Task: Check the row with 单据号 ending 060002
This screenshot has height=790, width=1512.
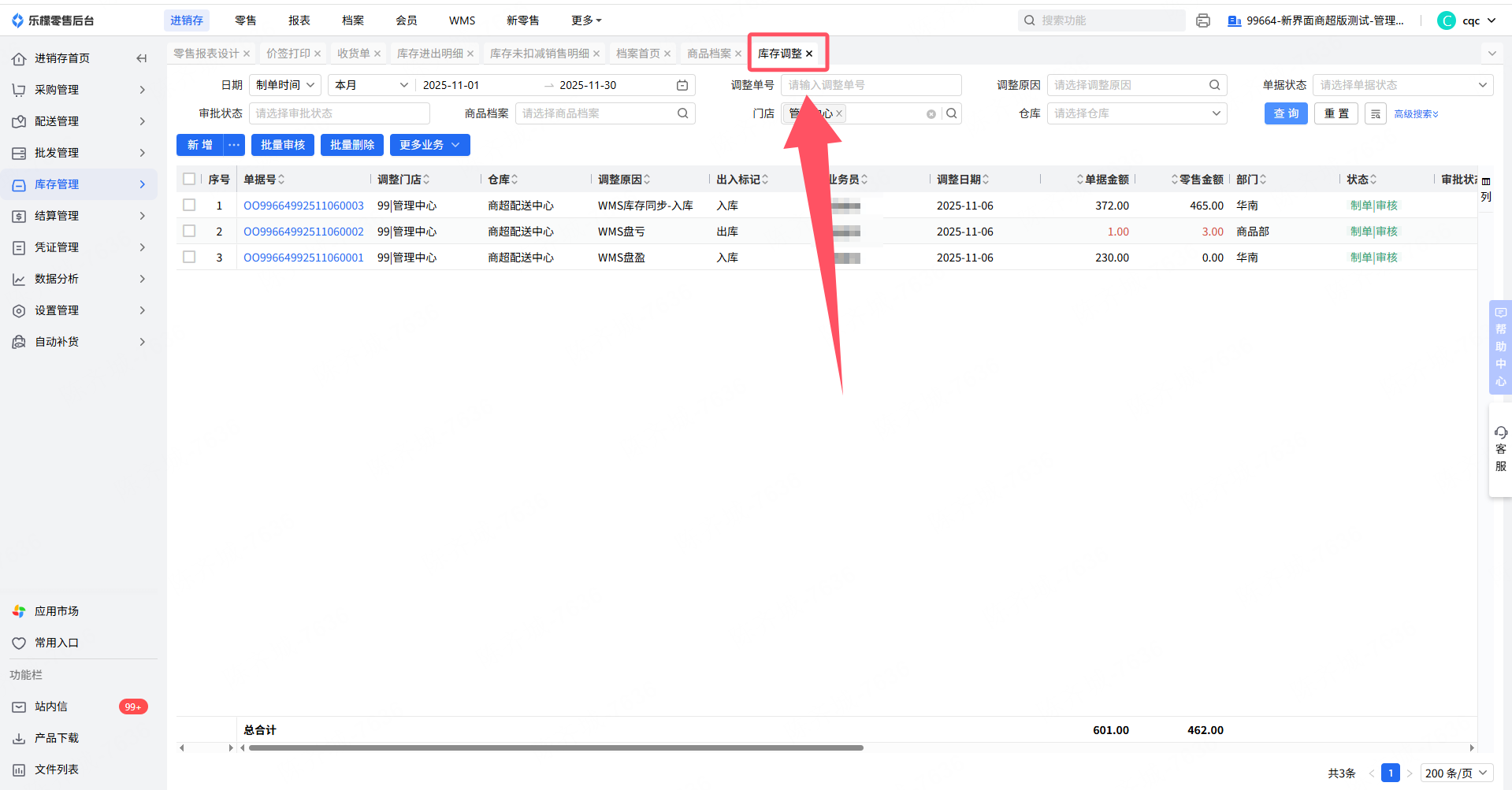Action: tap(189, 231)
